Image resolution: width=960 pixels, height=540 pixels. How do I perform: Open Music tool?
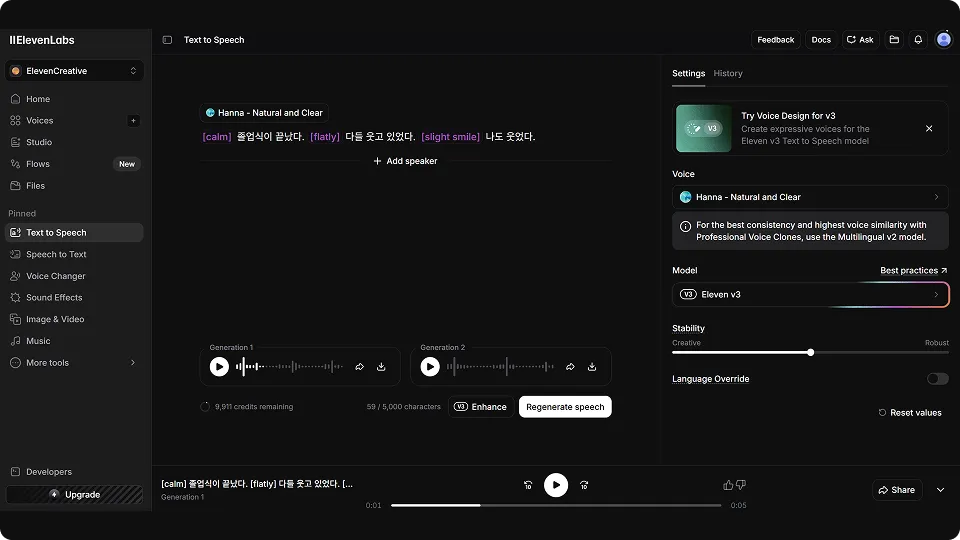(74, 341)
